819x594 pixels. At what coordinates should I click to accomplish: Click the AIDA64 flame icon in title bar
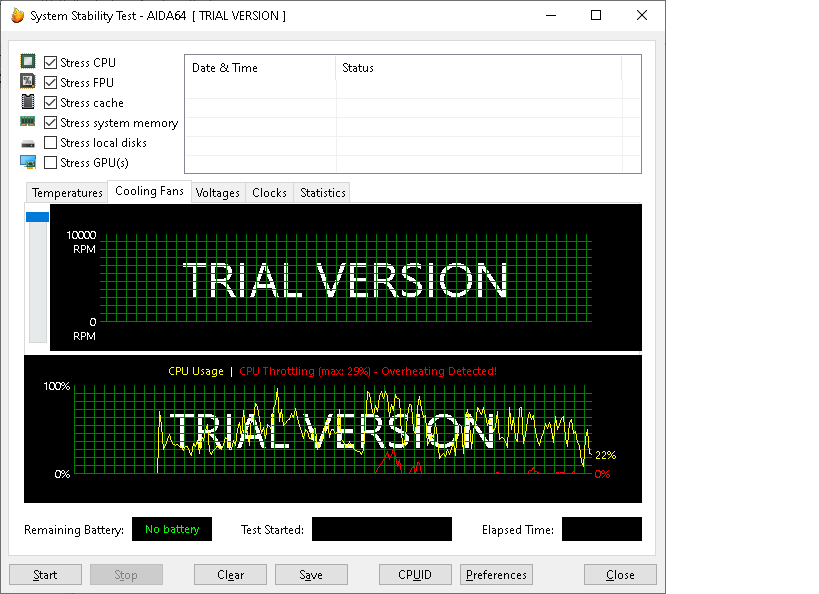16,14
